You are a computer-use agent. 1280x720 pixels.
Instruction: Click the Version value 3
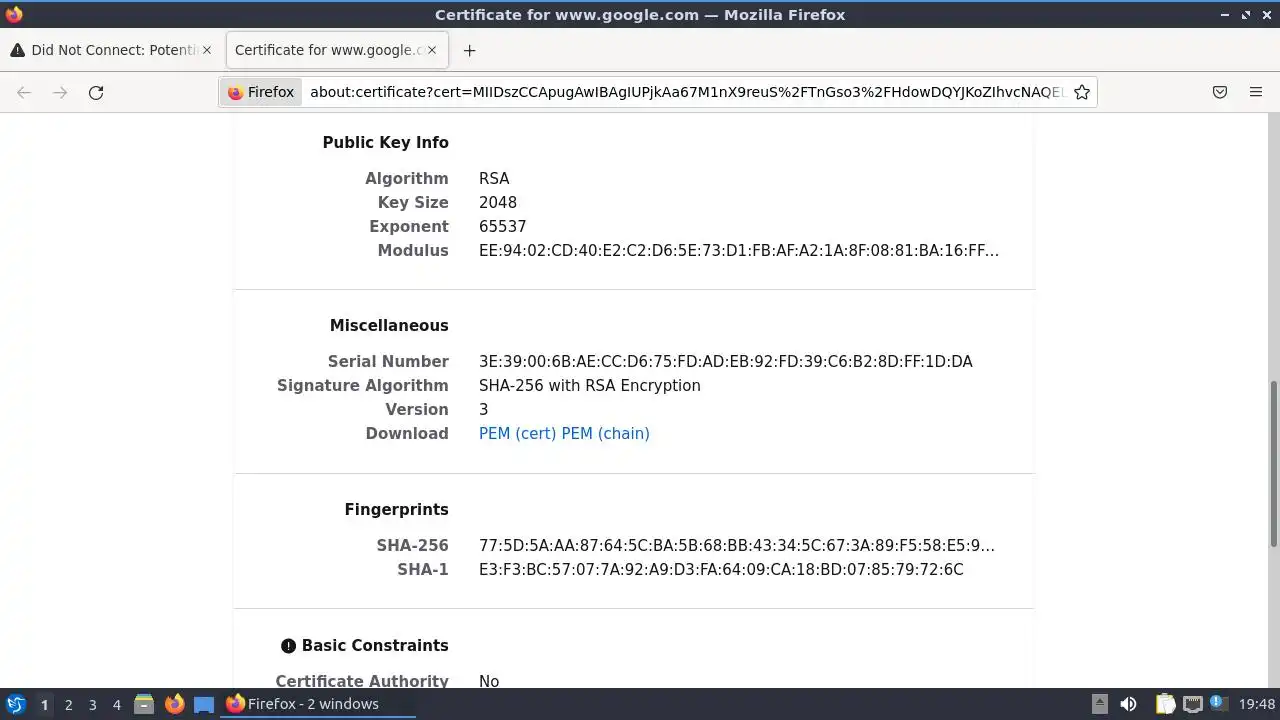coord(484,410)
